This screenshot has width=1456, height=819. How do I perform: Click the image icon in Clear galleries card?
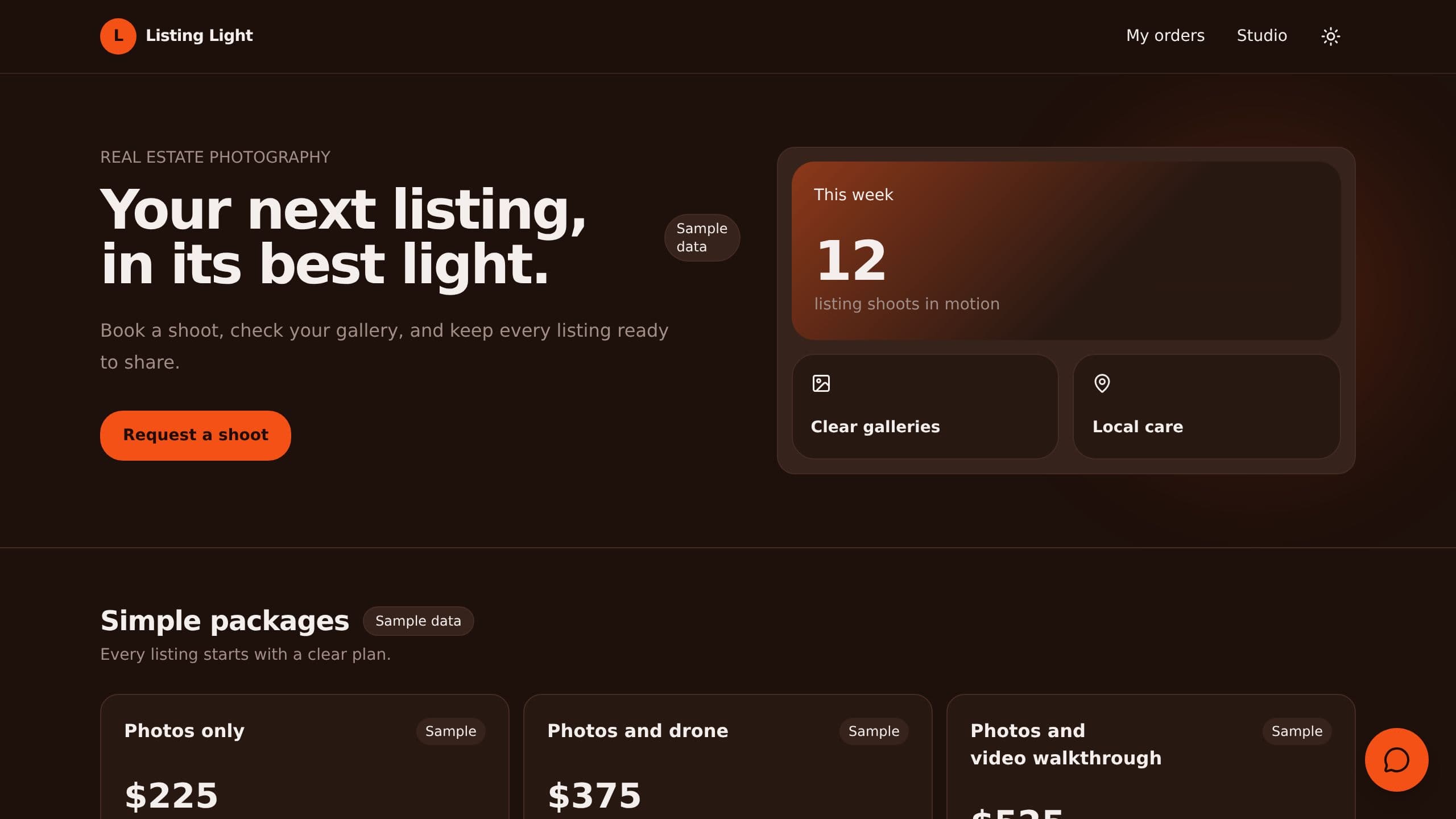(x=821, y=383)
